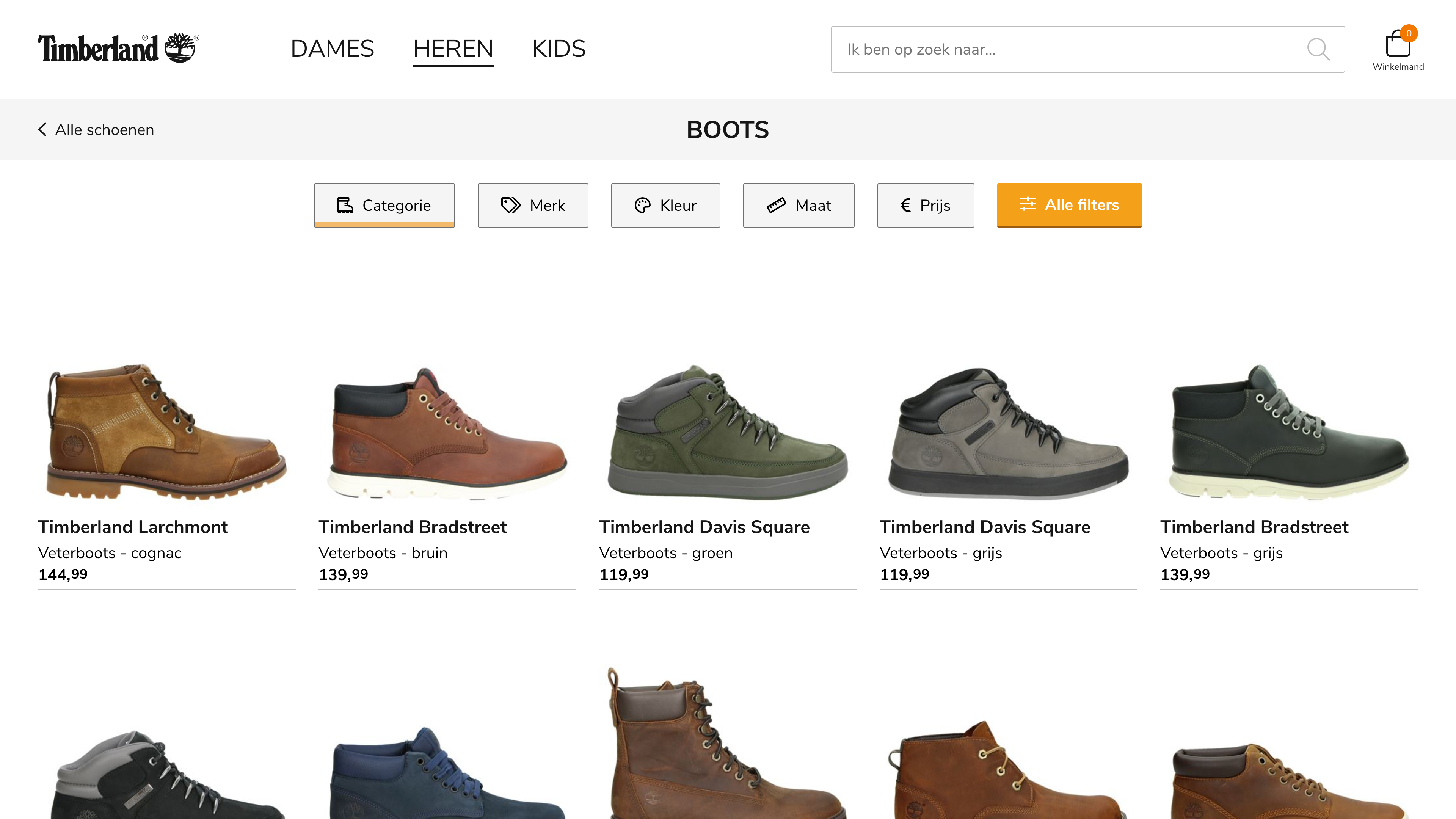Click the palette icon on Kleur

(x=642, y=205)
